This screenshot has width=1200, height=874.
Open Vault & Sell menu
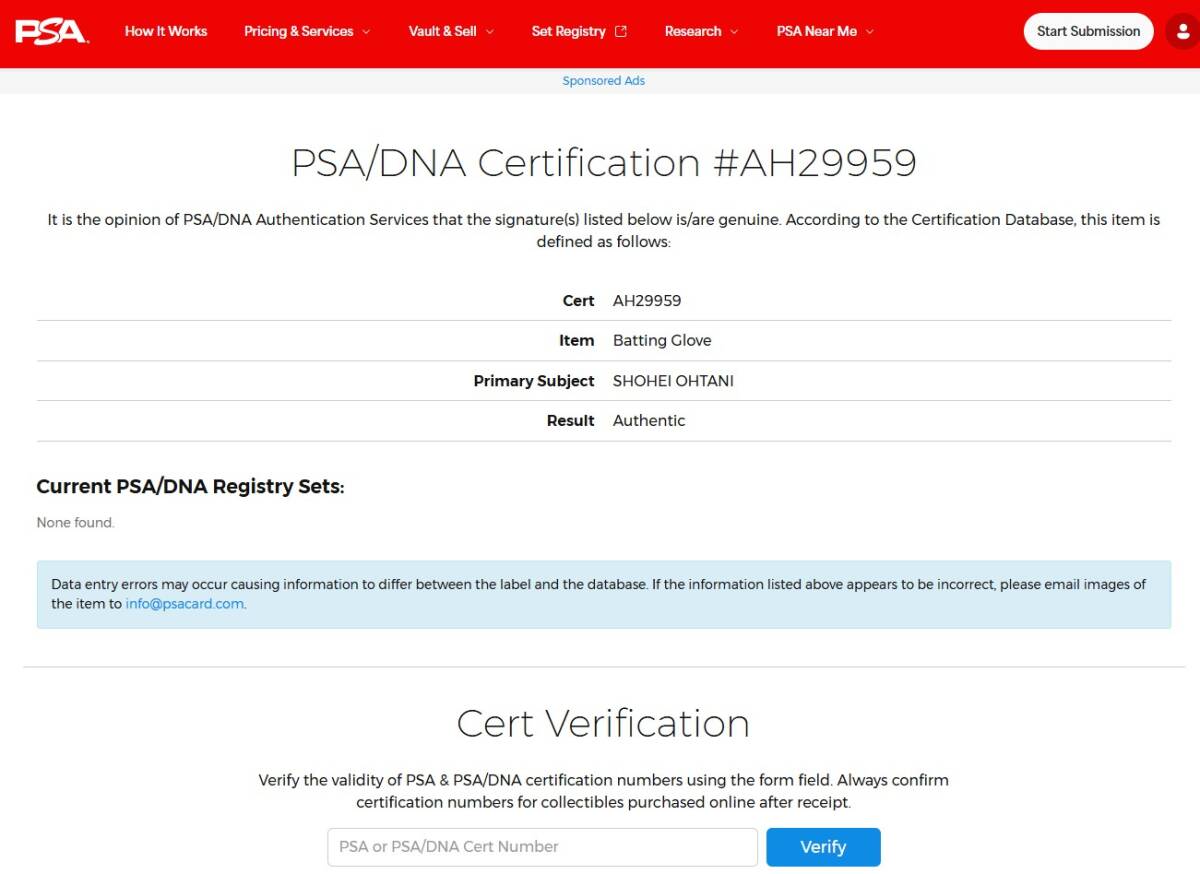tap(442, 31)
